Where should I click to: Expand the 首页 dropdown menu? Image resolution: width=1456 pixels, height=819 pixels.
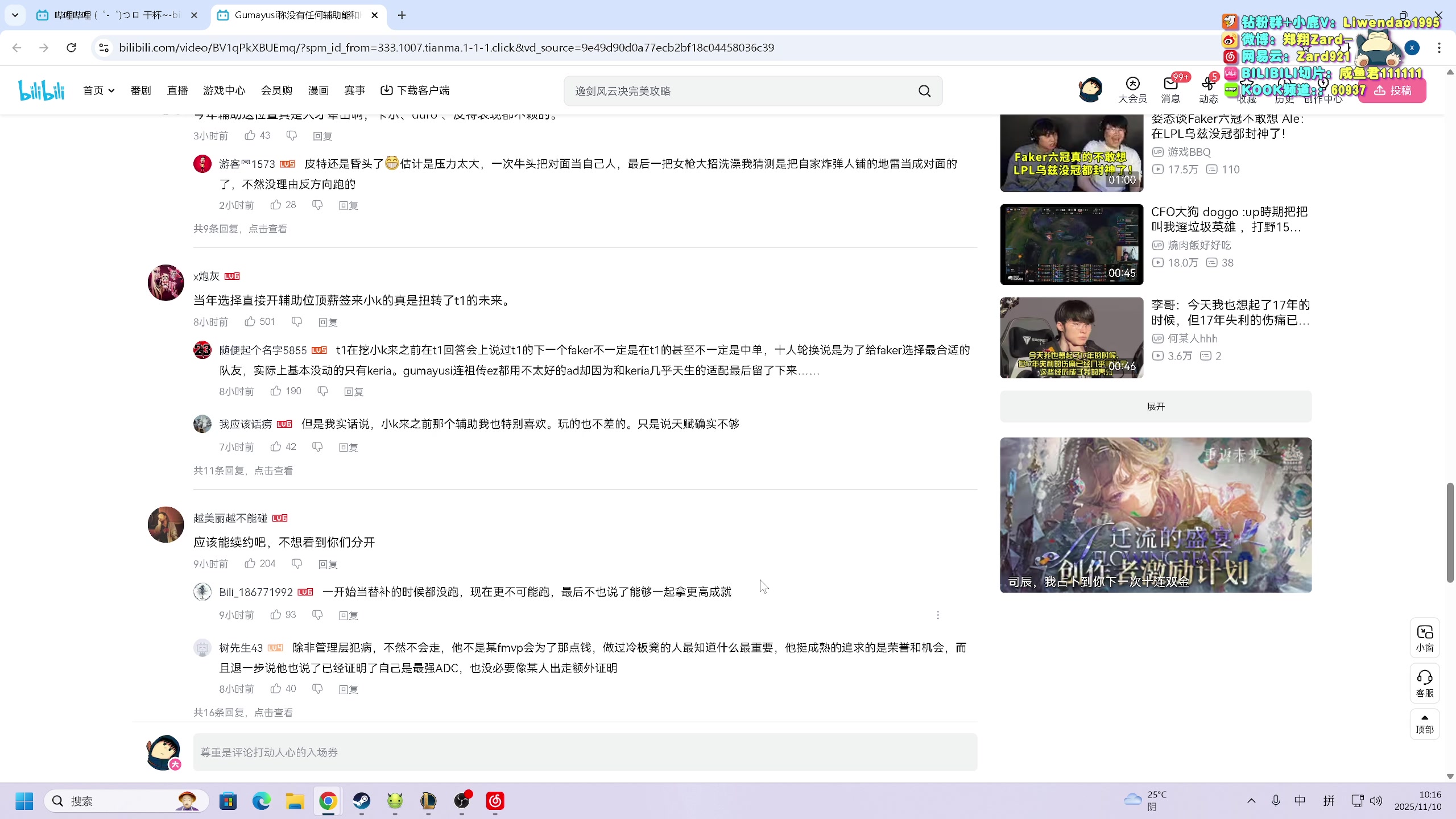coord(98,90)
